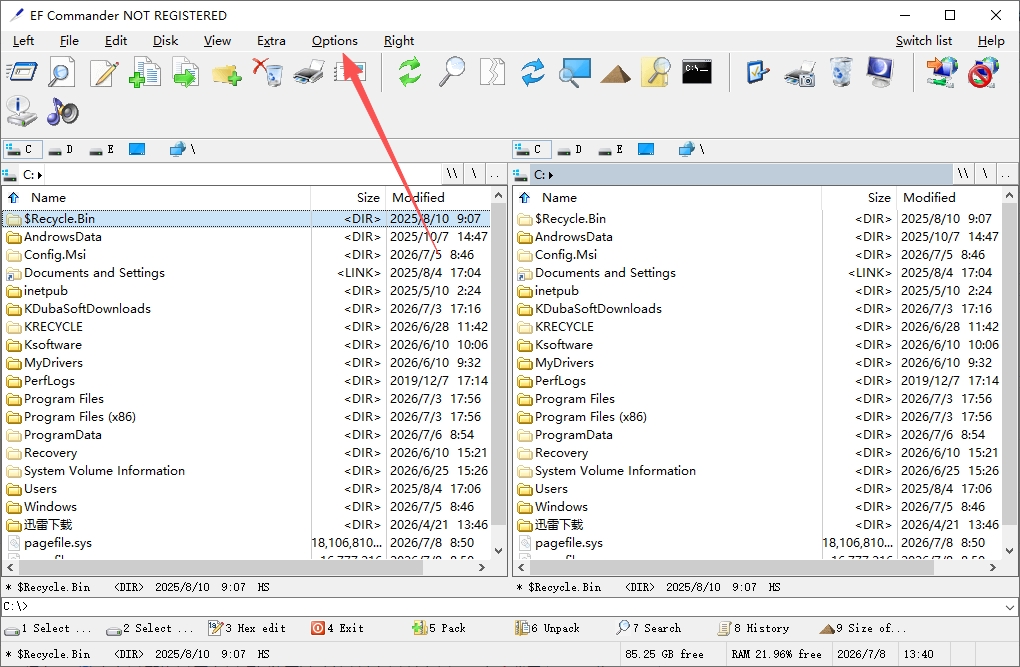Image resolution: width=1020 pixels, height=667 pixels.
Task: Click the 5 Pack function button
Action: [x=439, y=628]
